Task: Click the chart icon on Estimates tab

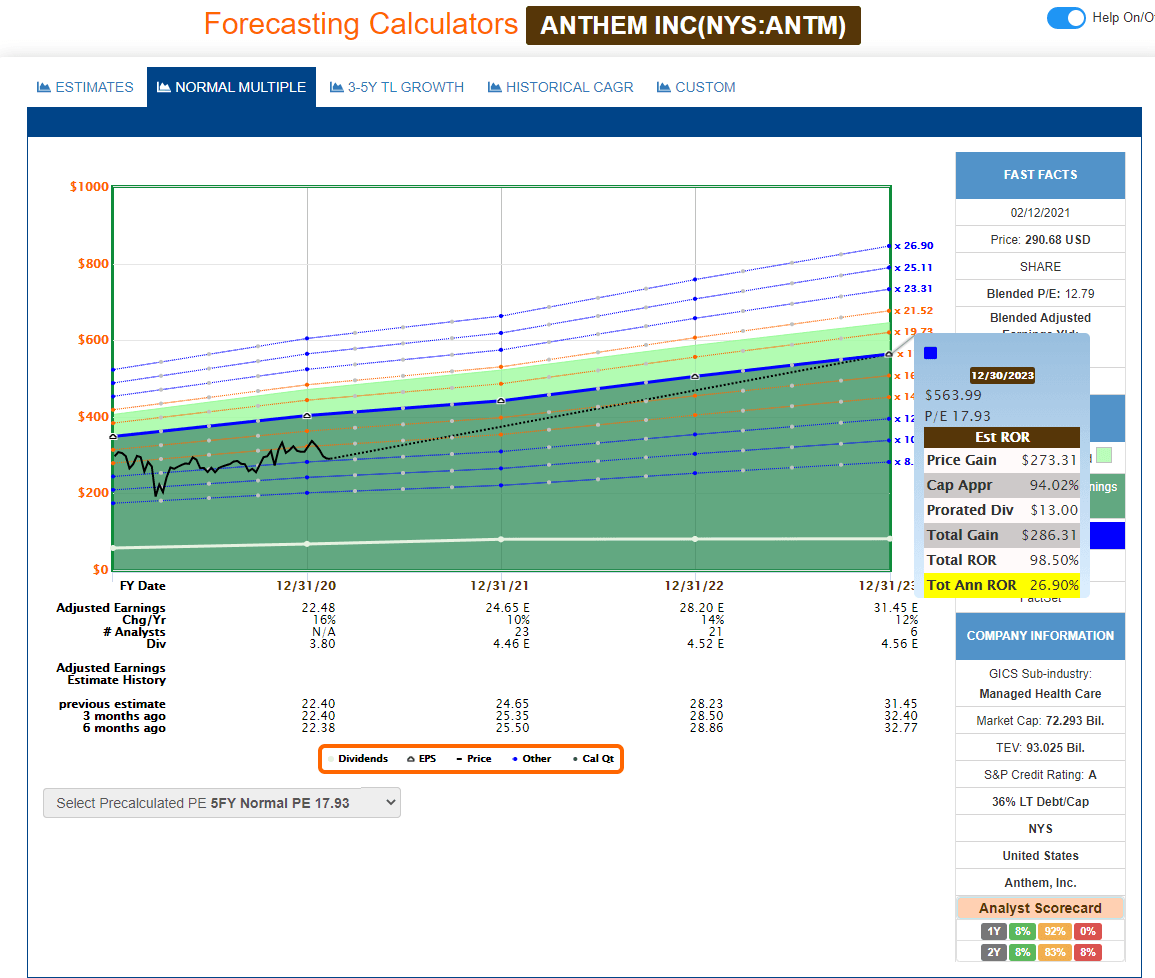Action: (x=44, y=88)
